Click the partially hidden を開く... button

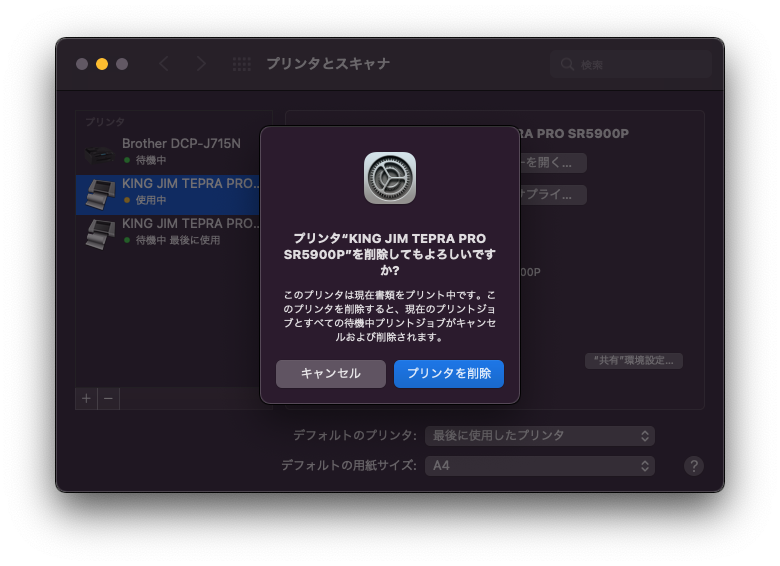point(553,163)
